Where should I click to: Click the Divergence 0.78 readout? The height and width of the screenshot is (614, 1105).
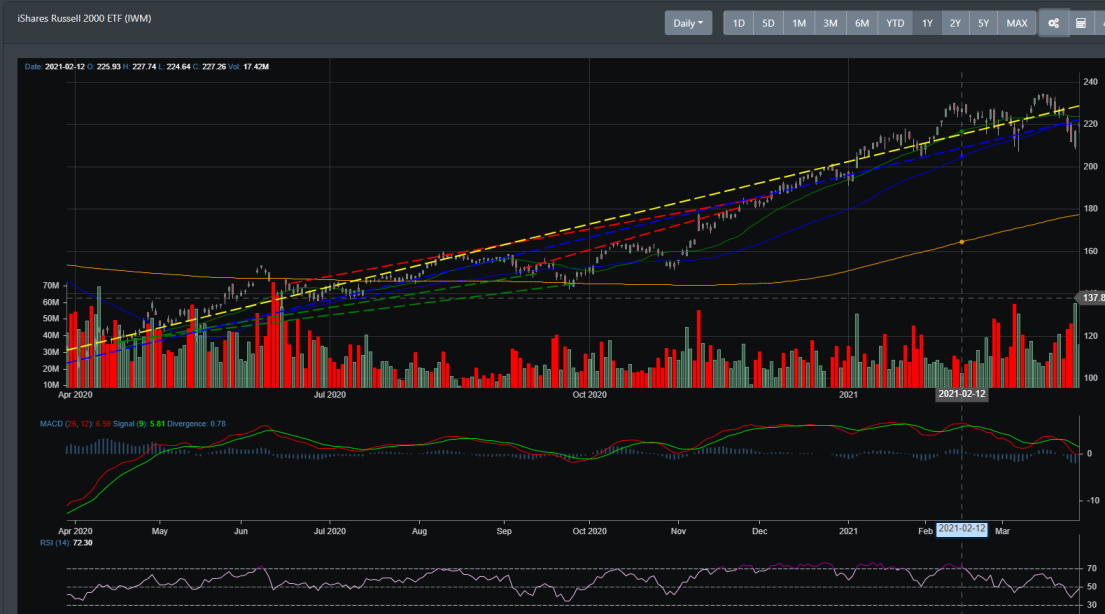[196, 424]
